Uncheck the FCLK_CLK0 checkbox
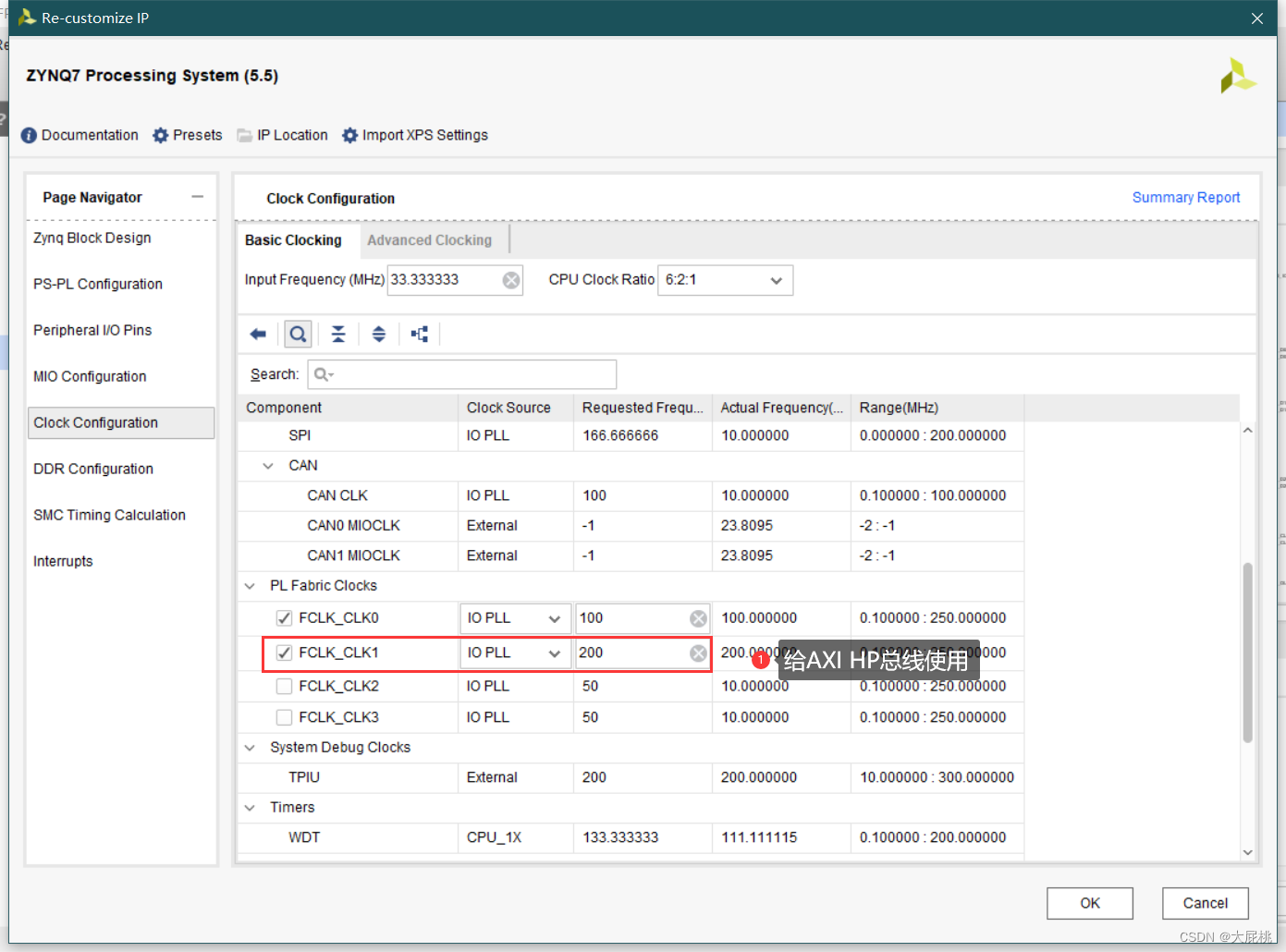Screen dimensions: 1286x952 click(284, 618)
